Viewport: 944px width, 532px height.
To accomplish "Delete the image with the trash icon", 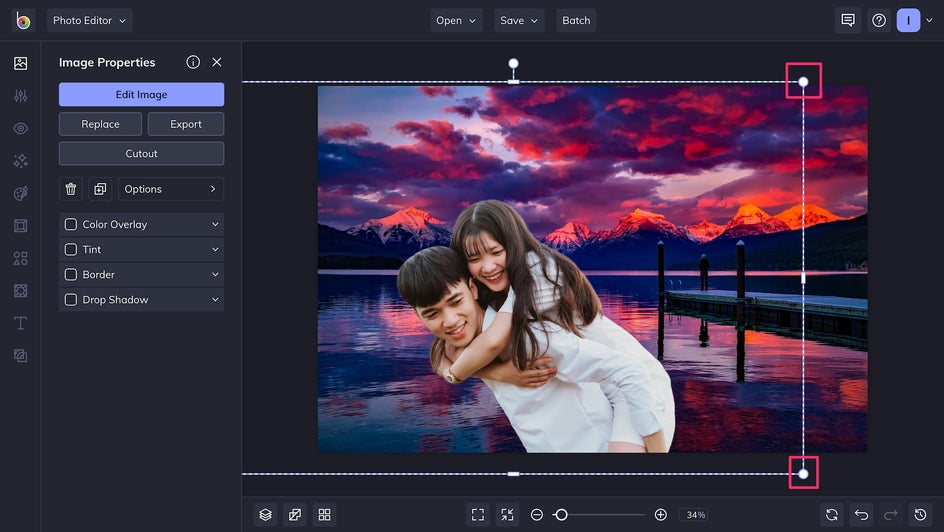I will [x=71, y=189].
